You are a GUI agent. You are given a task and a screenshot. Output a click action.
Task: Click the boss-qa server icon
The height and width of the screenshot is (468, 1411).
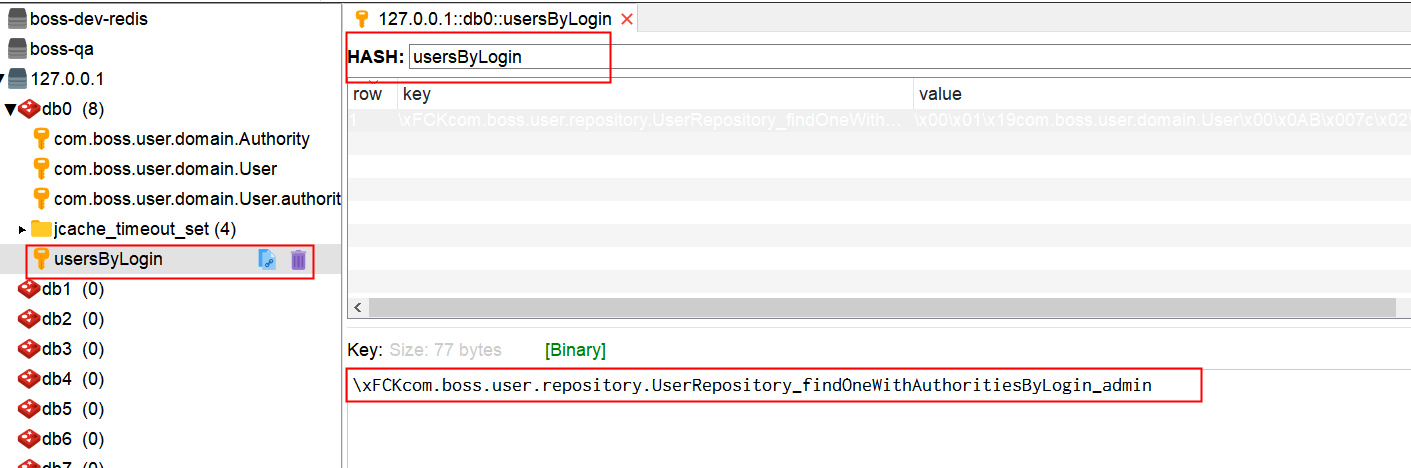coord(17,49)
